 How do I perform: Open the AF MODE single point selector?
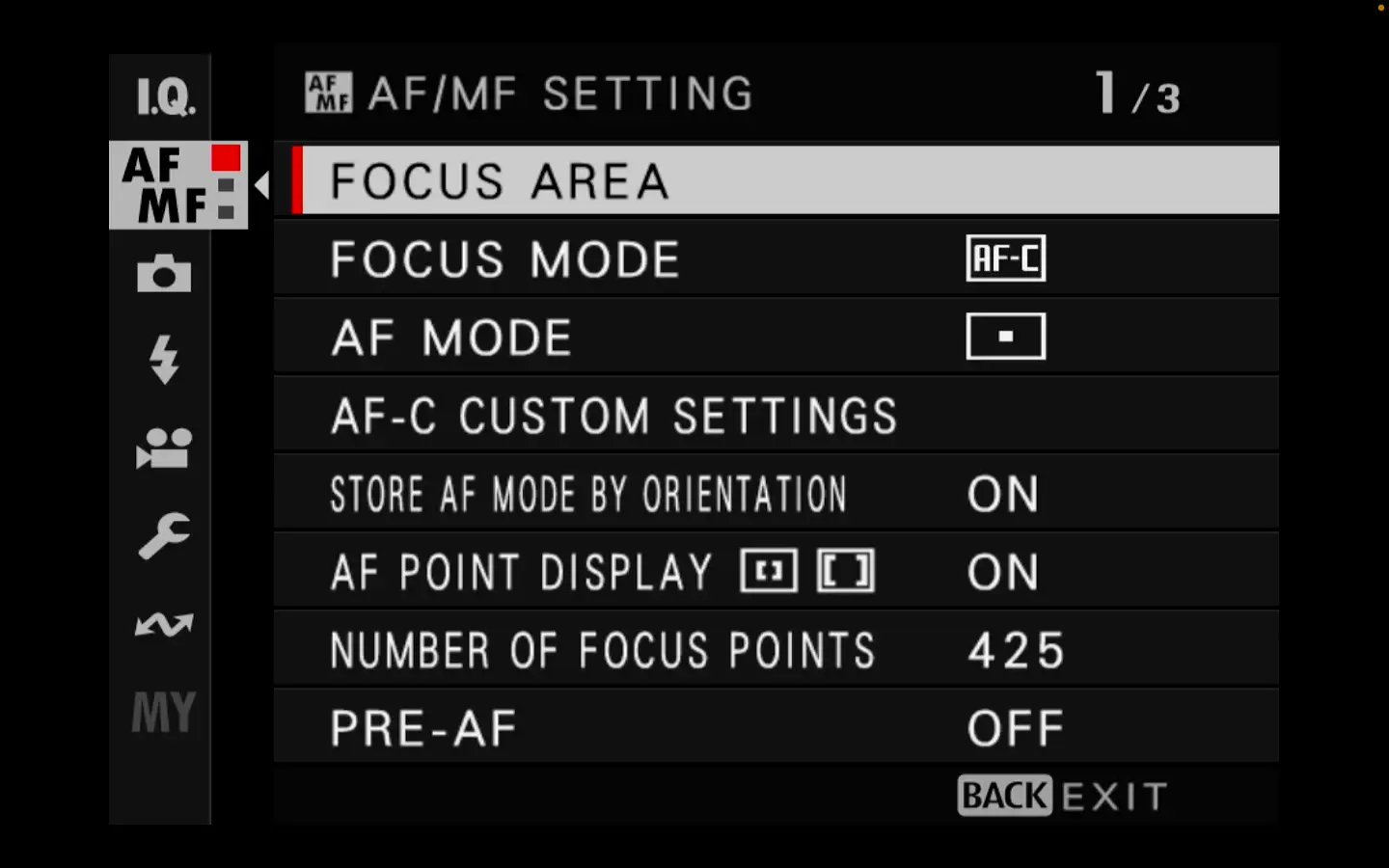(x=1005, y=335)
